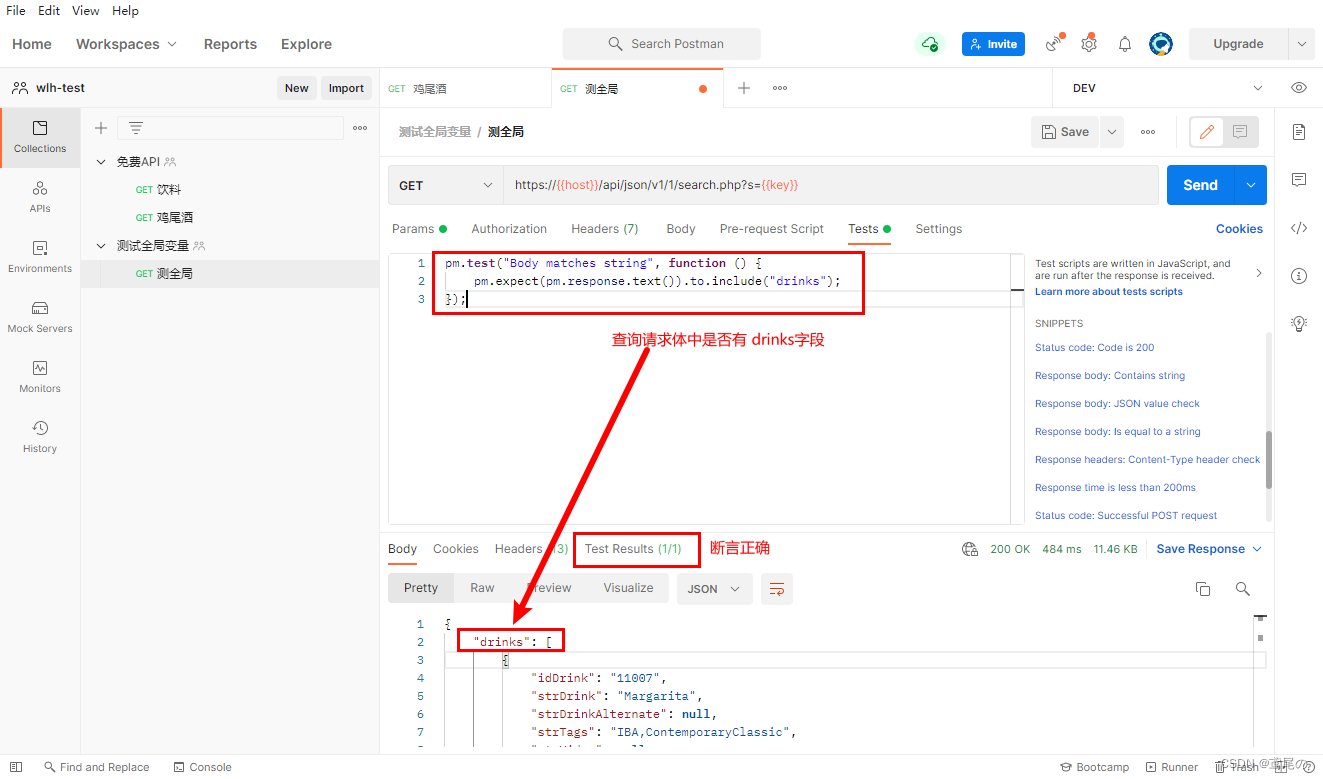The height and width of the screenshot is (779, 1323).
Task: Click the cloud sync status icon
Action: pos(930,44)
